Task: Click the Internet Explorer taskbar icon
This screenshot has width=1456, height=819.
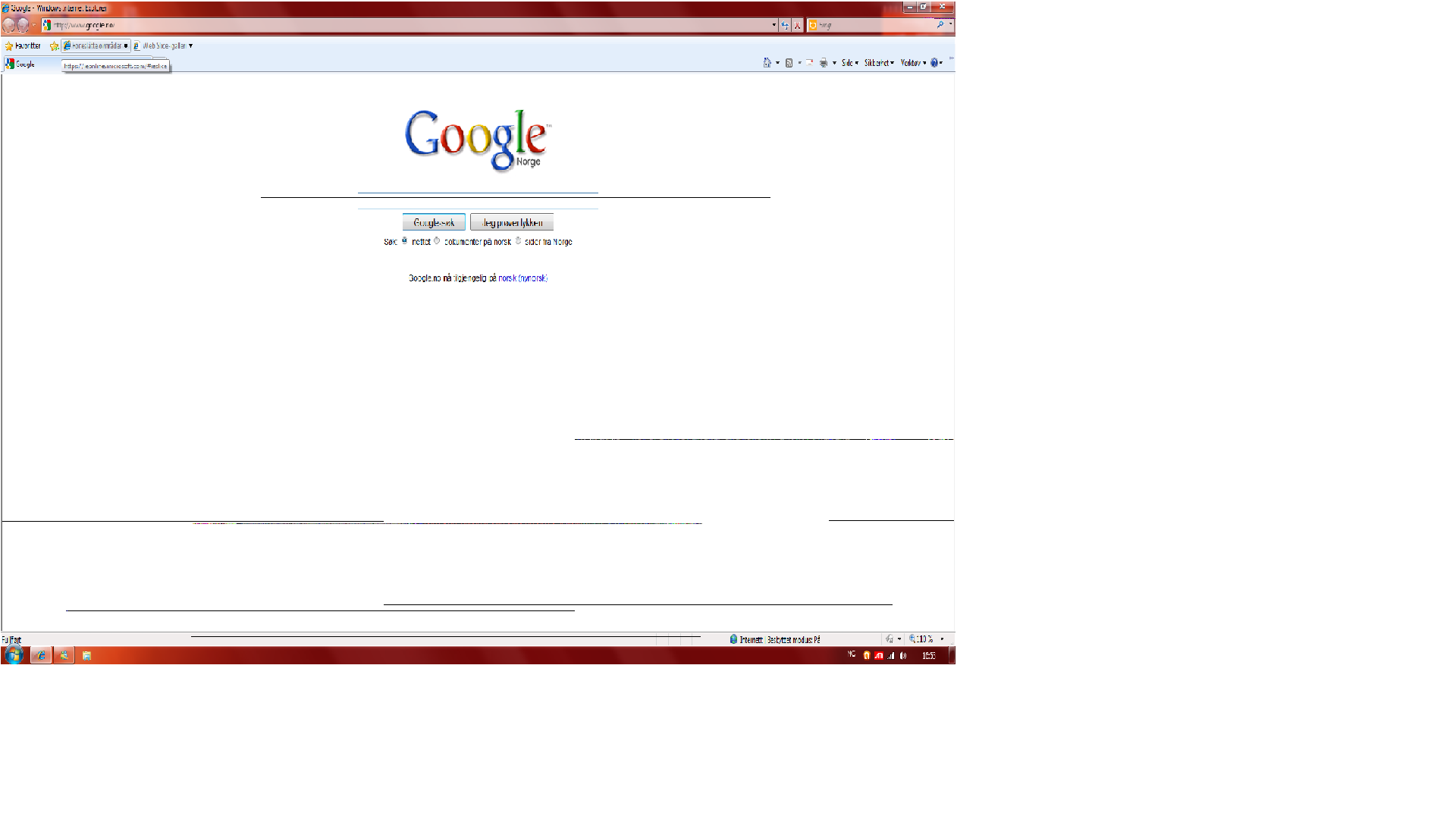Action: [41, 655]
